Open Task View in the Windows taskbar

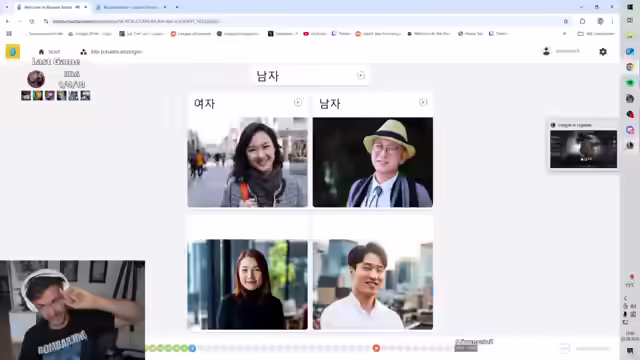[x=630, y=20]
